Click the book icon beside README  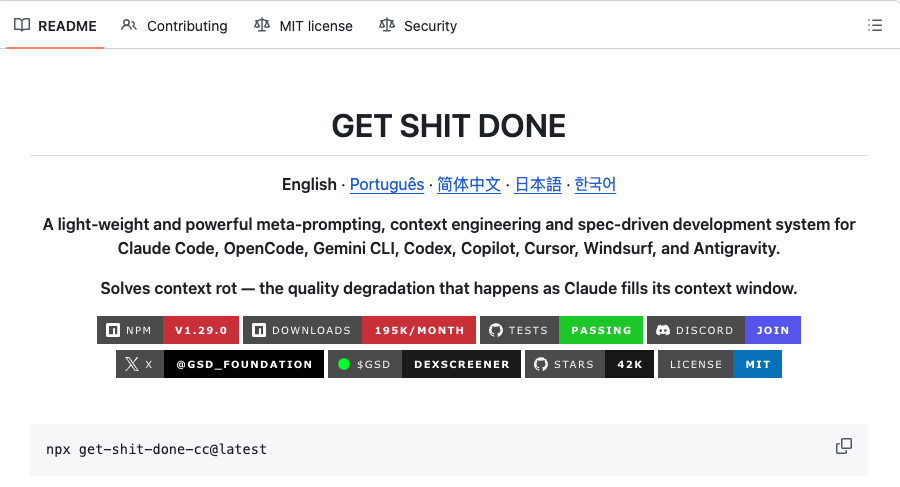pos(22,25)
